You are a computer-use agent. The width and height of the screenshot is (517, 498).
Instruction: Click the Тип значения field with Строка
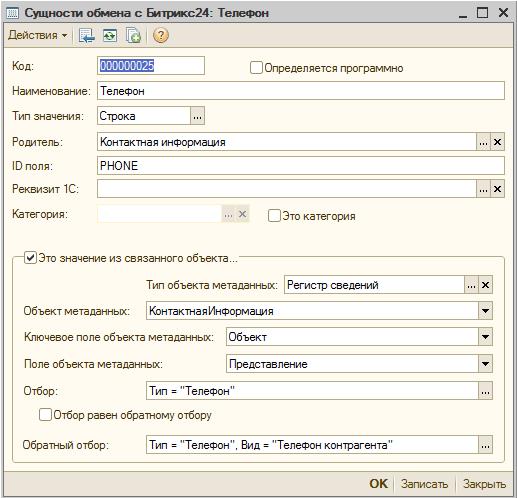coord(144,116)
